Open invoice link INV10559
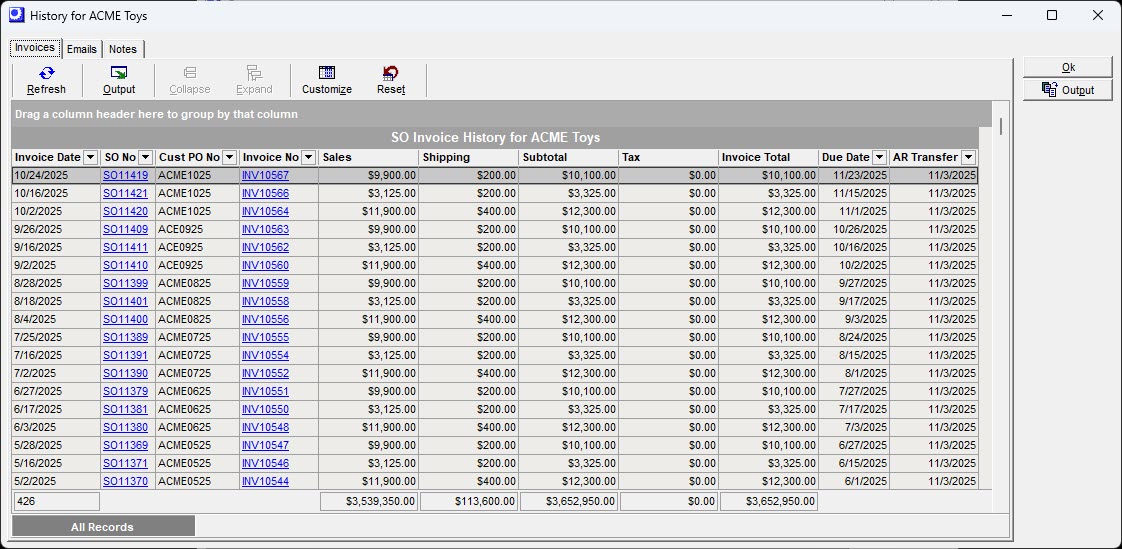The image size is (1122, 549). [x=265, y=283]
